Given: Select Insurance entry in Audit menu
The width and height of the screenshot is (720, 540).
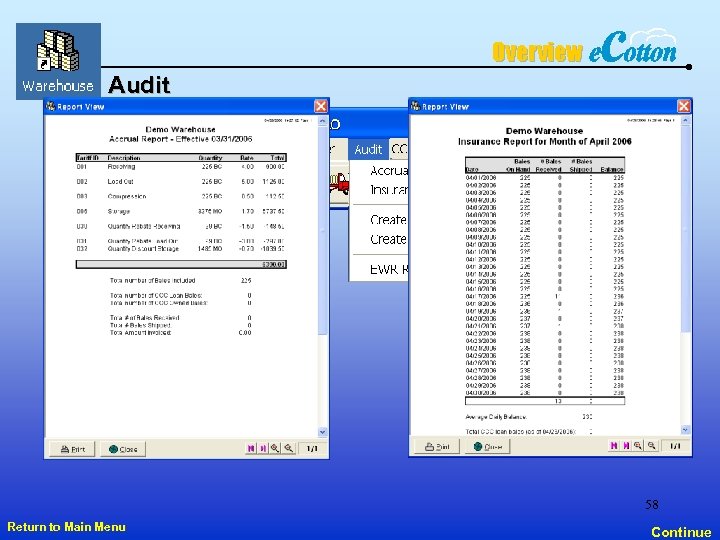Looking at the screenshot, I should [x=388, y=190].
